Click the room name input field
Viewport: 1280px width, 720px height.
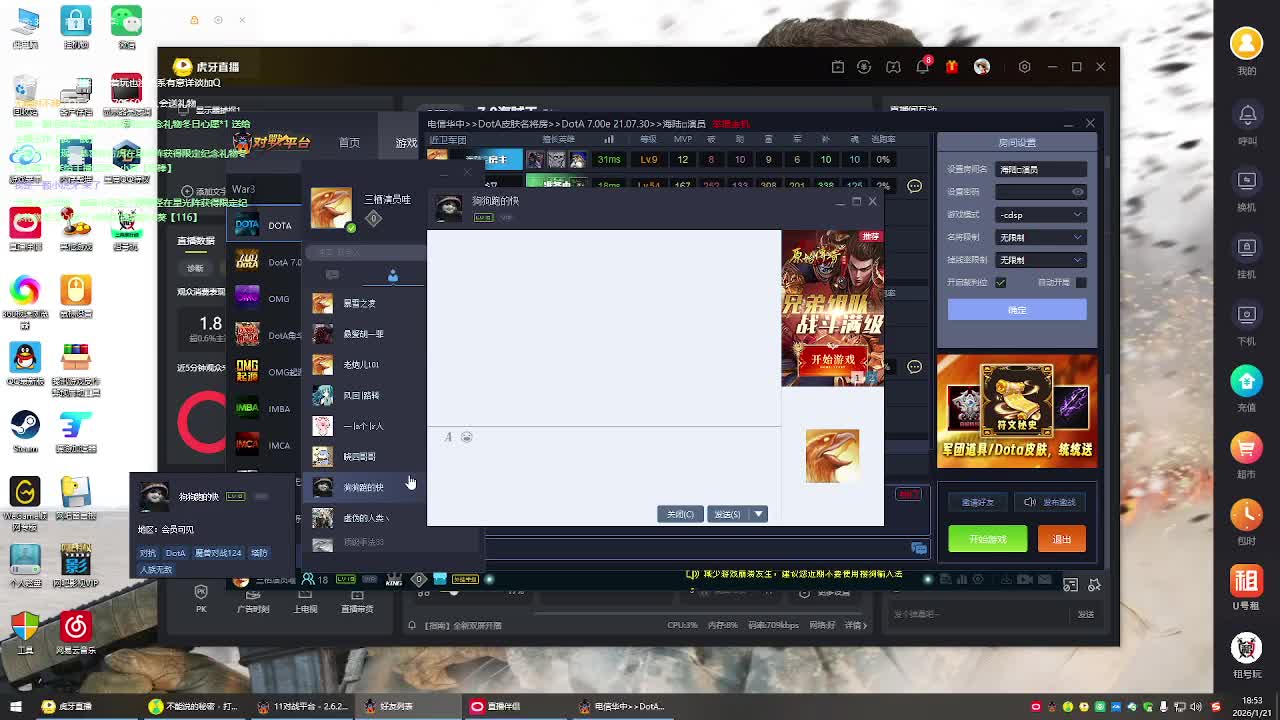(x=1040, y=170)
